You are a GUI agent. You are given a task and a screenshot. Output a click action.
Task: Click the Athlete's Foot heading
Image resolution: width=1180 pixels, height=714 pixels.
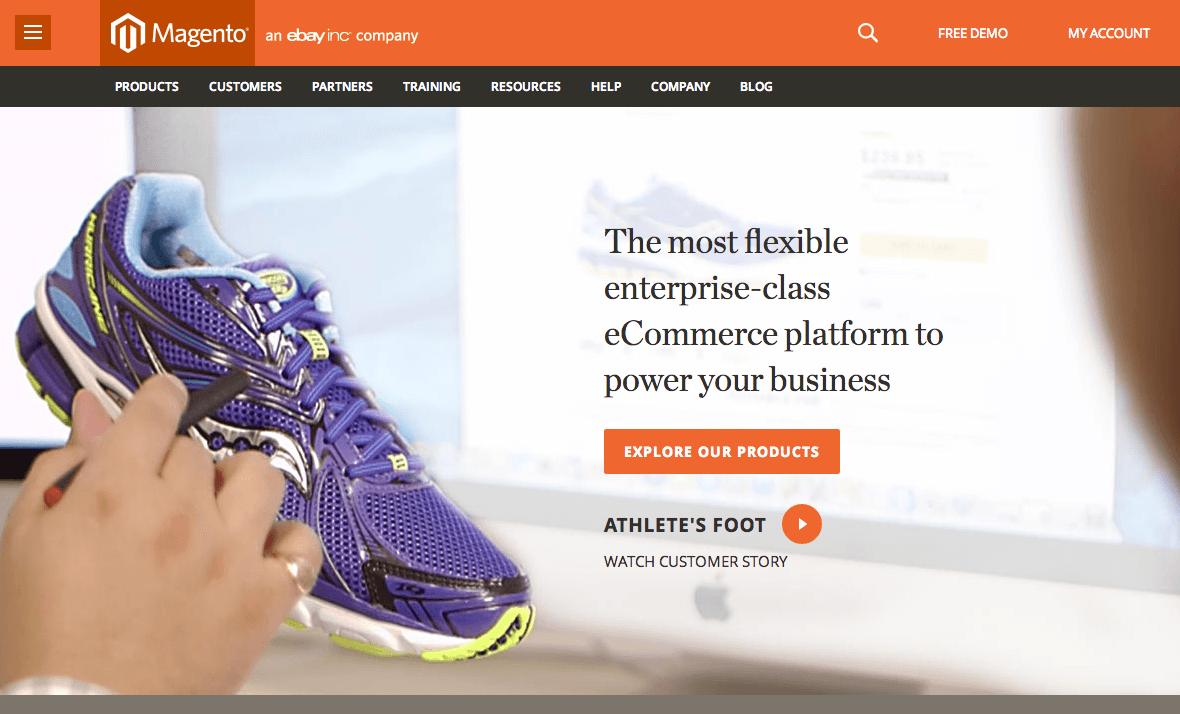click(x=685, y=524)
